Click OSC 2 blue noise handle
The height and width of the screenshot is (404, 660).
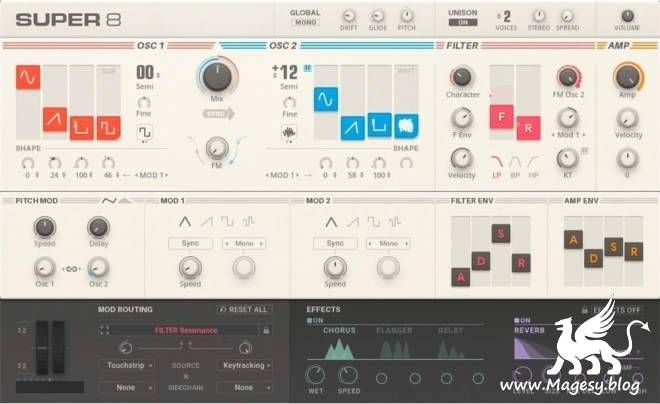(x=407, y=126)
